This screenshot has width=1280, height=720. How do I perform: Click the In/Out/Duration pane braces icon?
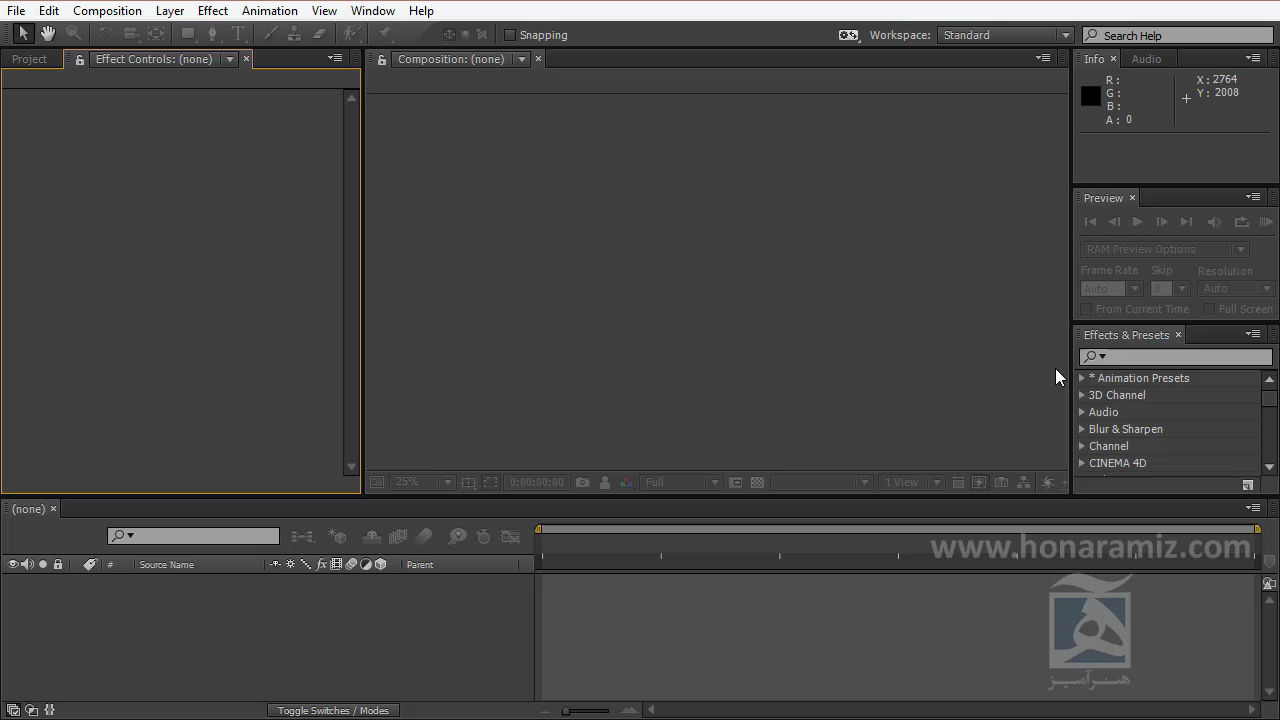(49, 710)
